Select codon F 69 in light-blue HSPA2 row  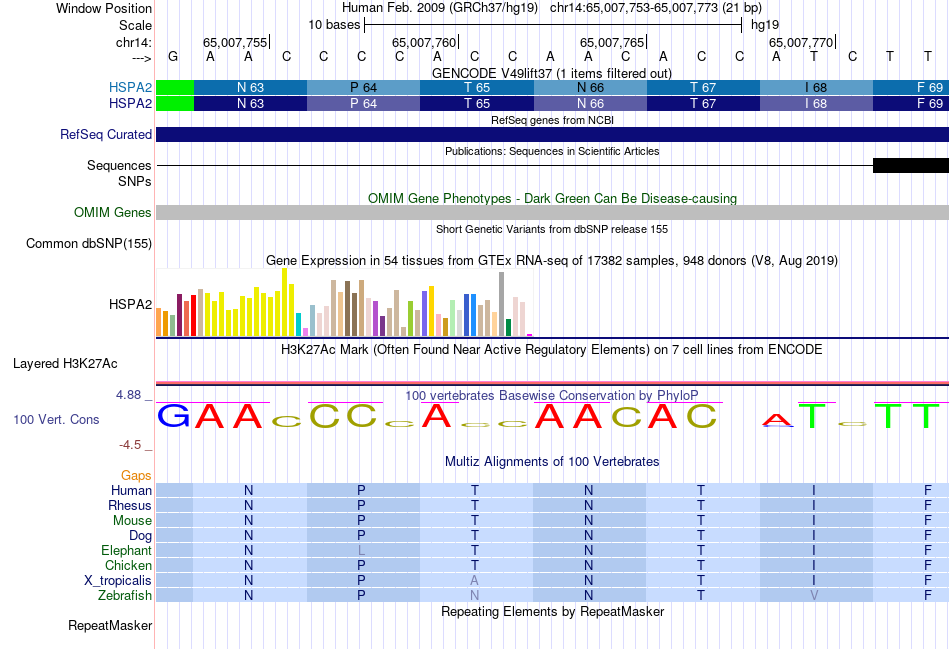tap(911, 87)
